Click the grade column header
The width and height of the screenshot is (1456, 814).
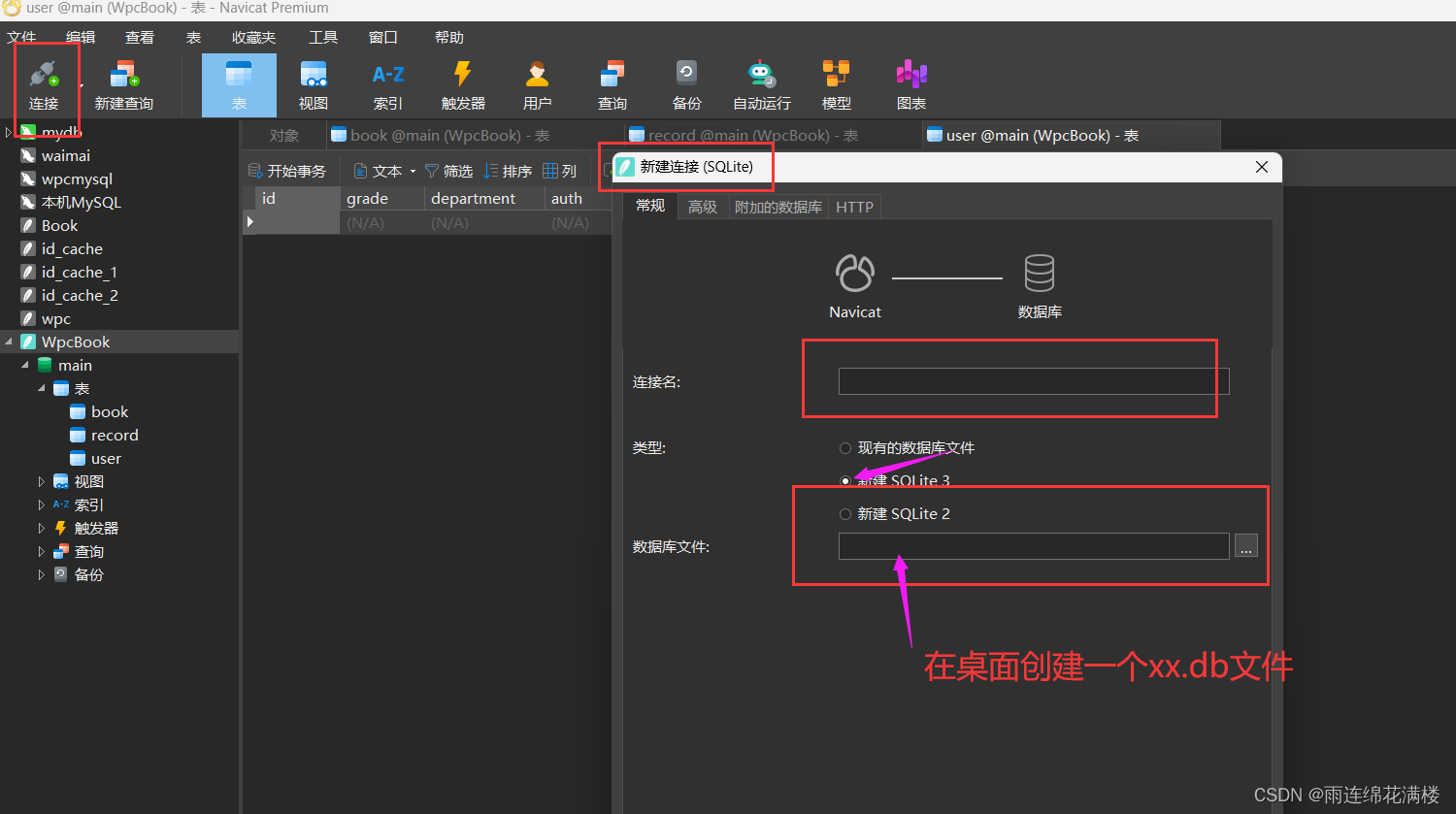click(x=382, y=199)
